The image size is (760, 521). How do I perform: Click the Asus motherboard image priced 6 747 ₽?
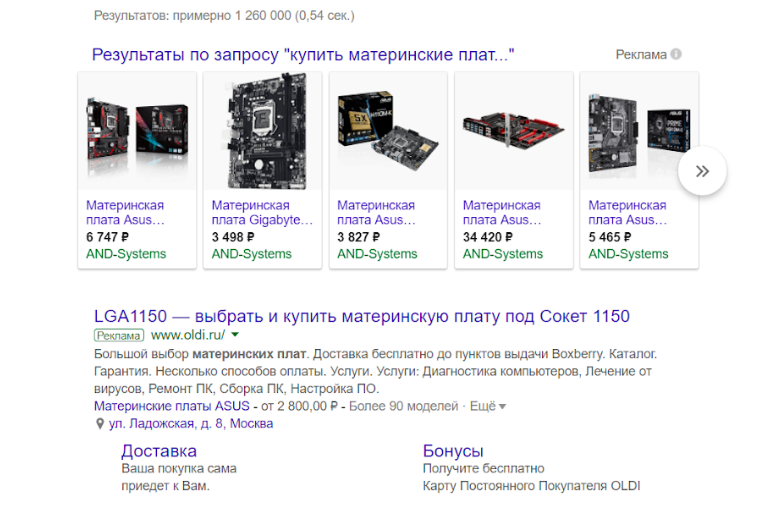(x=137, y=131)
